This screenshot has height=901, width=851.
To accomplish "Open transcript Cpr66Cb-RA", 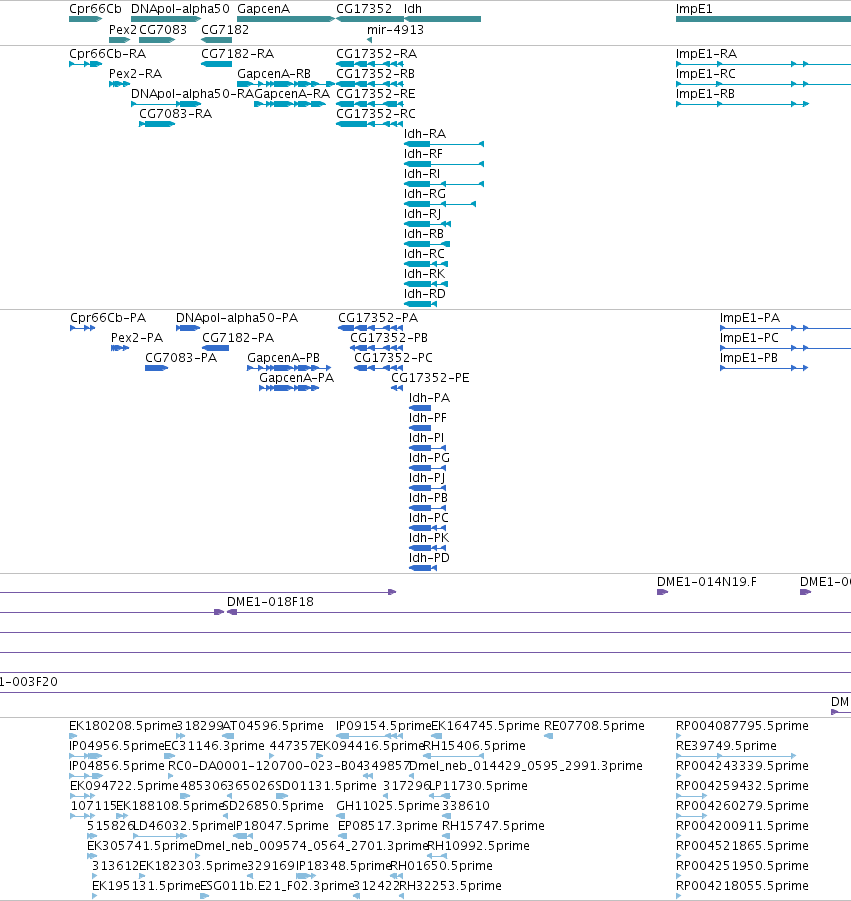I will (107, 54).
